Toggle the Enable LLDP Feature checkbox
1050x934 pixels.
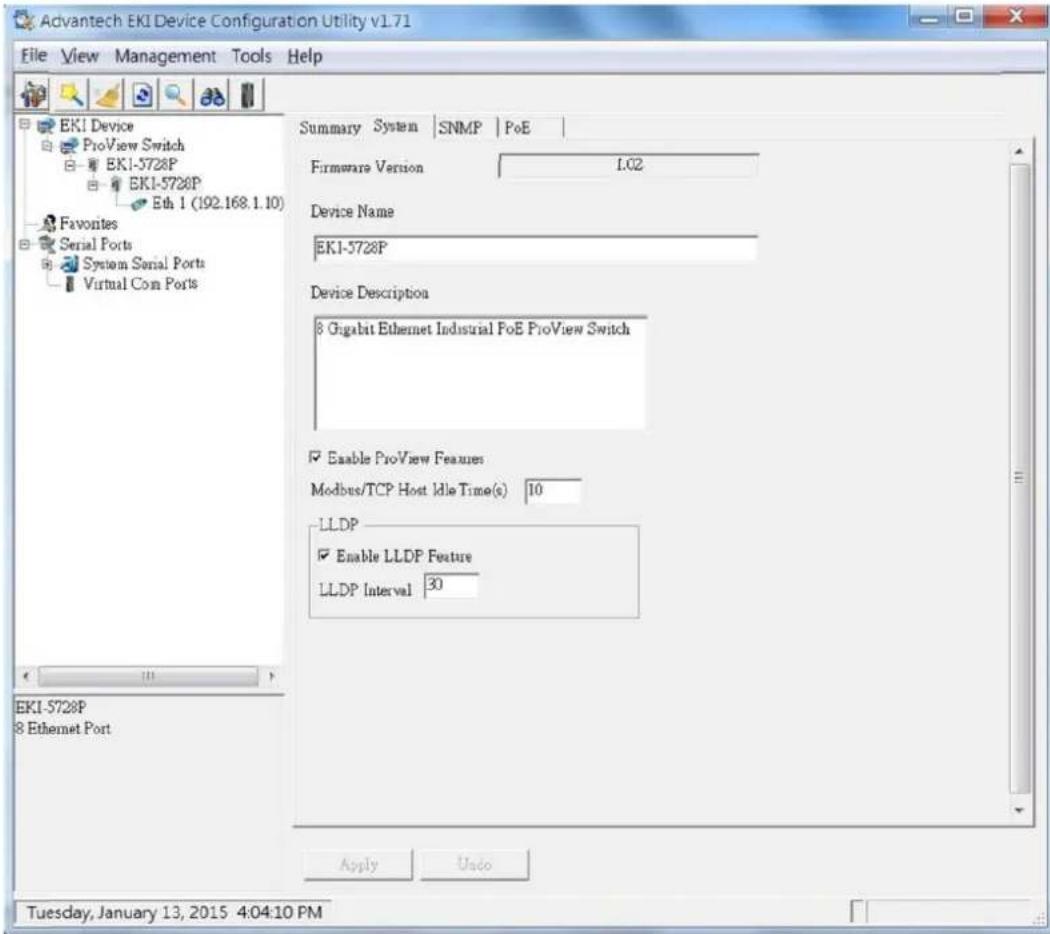[x=324, y=555]
